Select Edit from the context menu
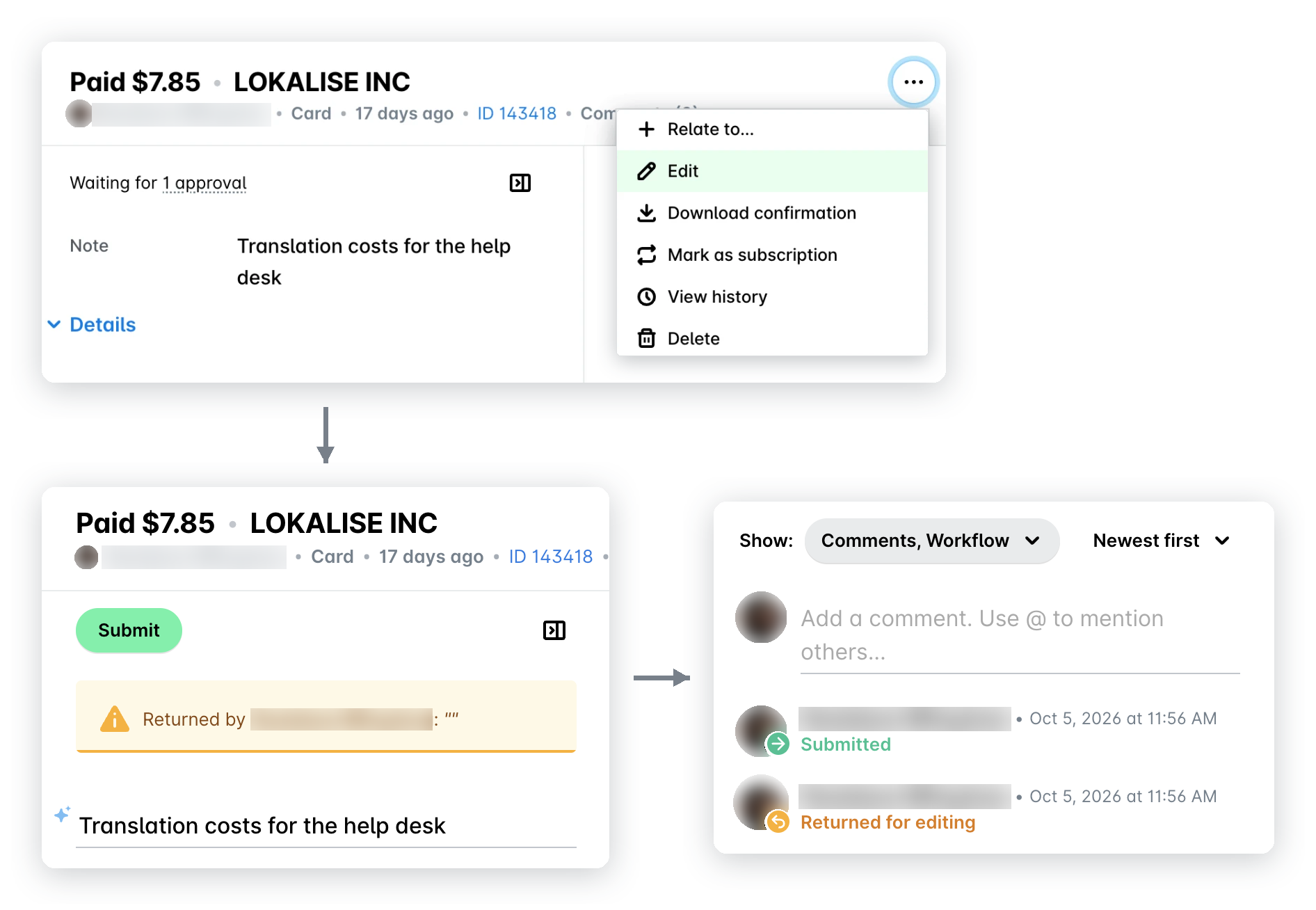 point(772,171)
